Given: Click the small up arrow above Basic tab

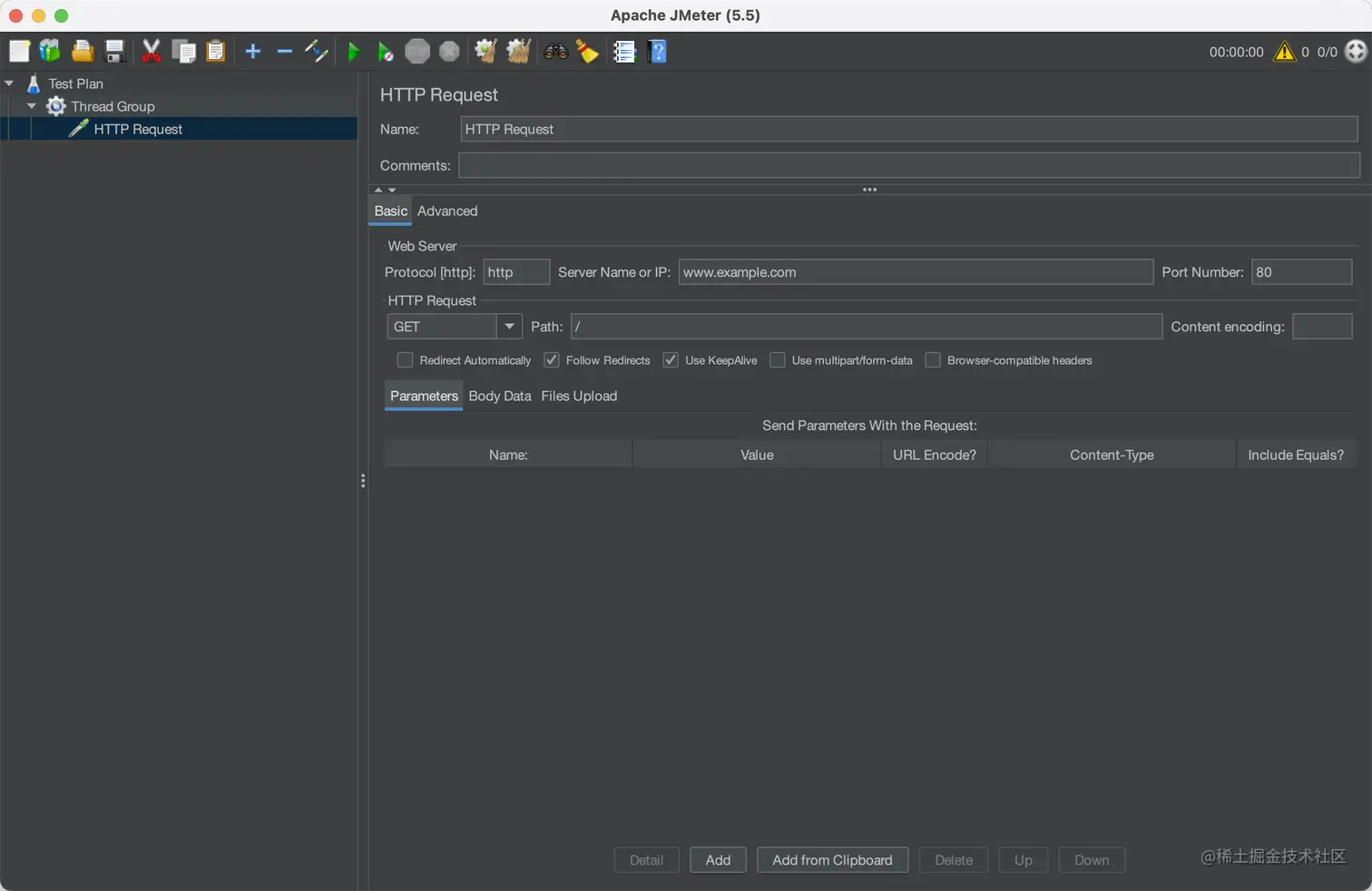Looking at the screenshot, I should pyautogui.click(x=378, y=190).
